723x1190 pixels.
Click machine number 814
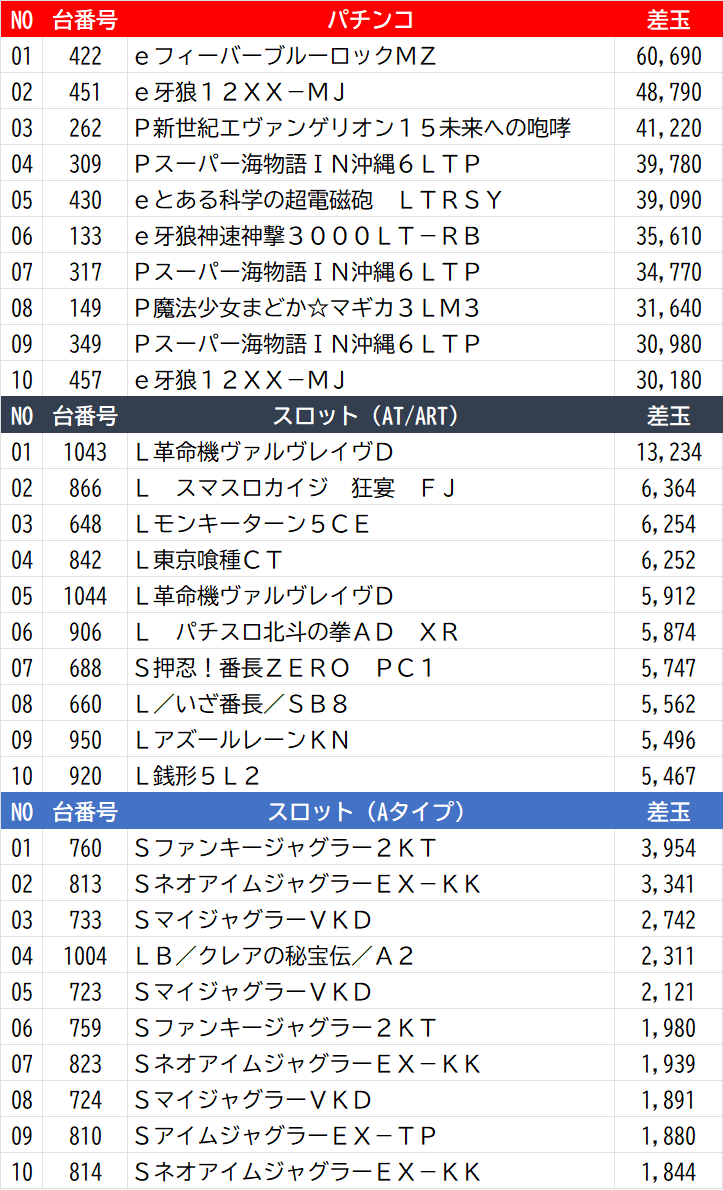(x=85, y=1173)
